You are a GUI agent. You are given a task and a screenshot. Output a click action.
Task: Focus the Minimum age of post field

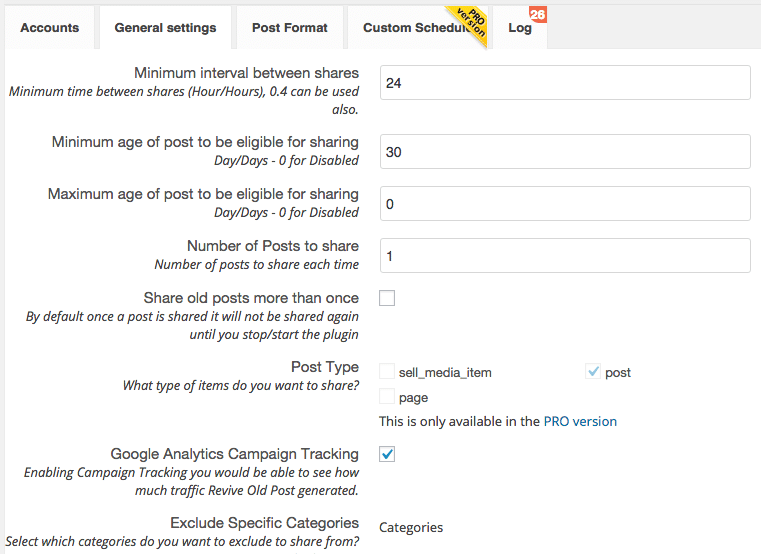tap(565, 152)
